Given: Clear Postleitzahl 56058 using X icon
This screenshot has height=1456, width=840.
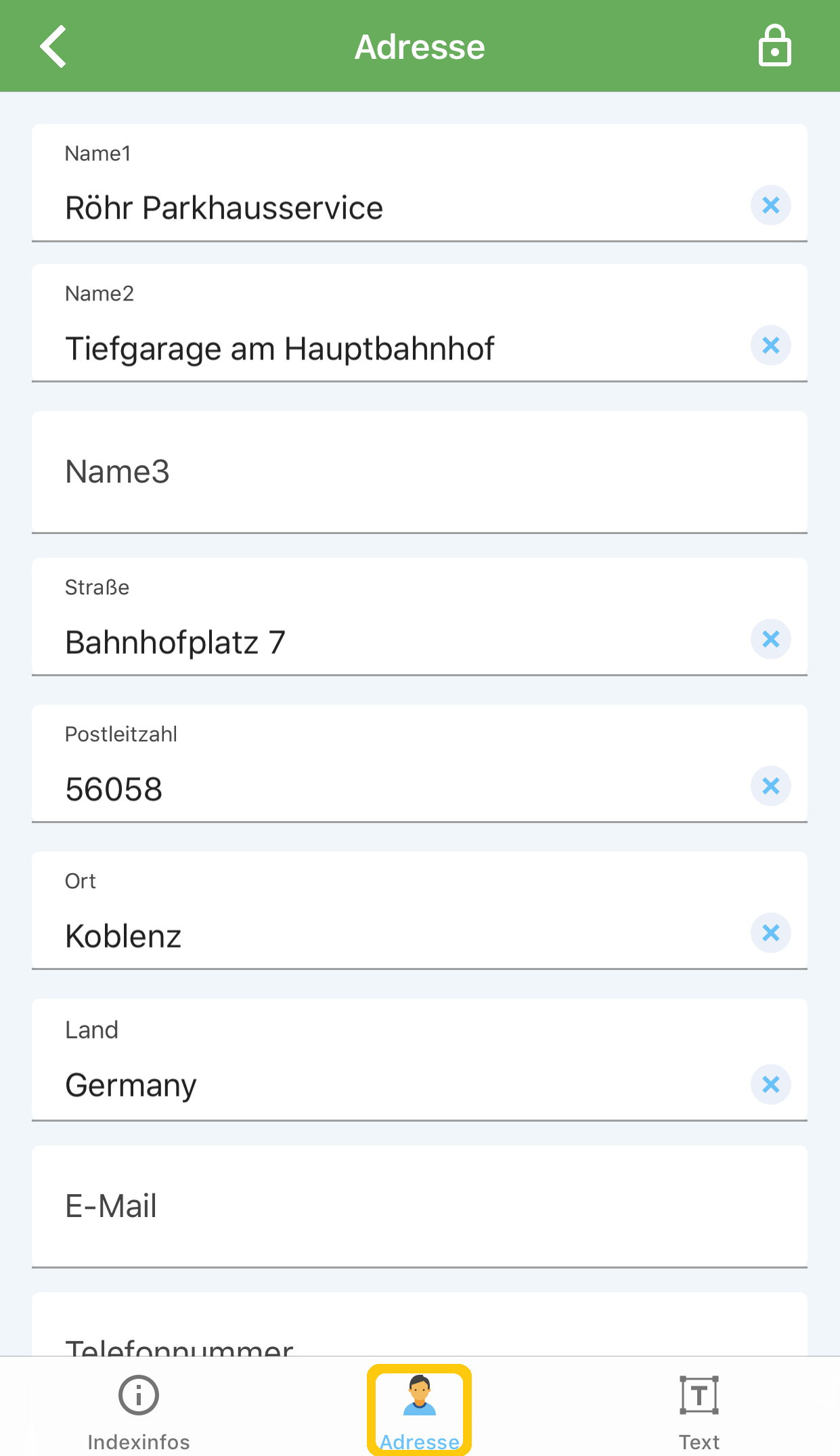Looking at the screenshot, I should click(x=770, y=786).
